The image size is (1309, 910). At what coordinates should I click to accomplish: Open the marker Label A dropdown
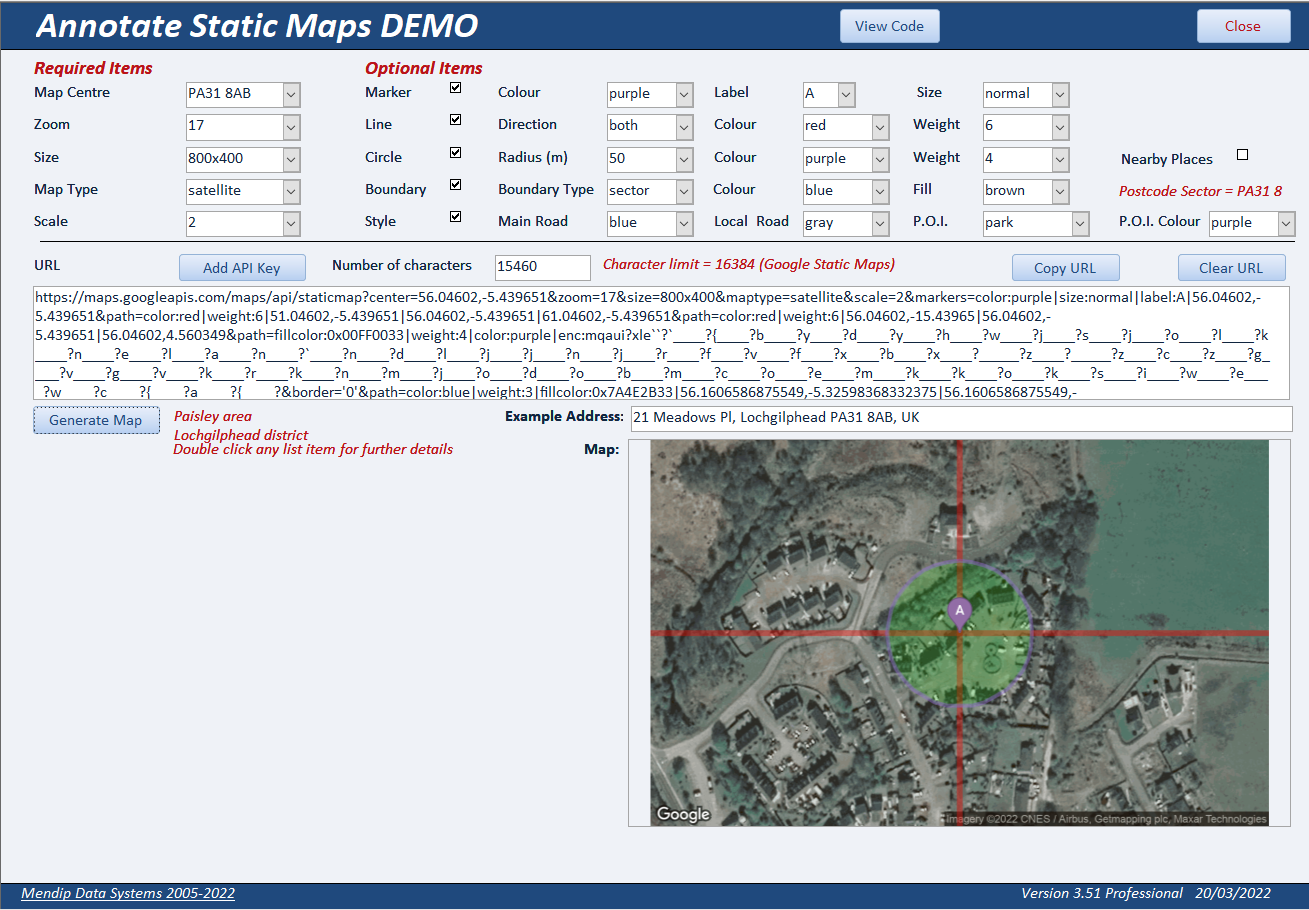tap(846, 94)
